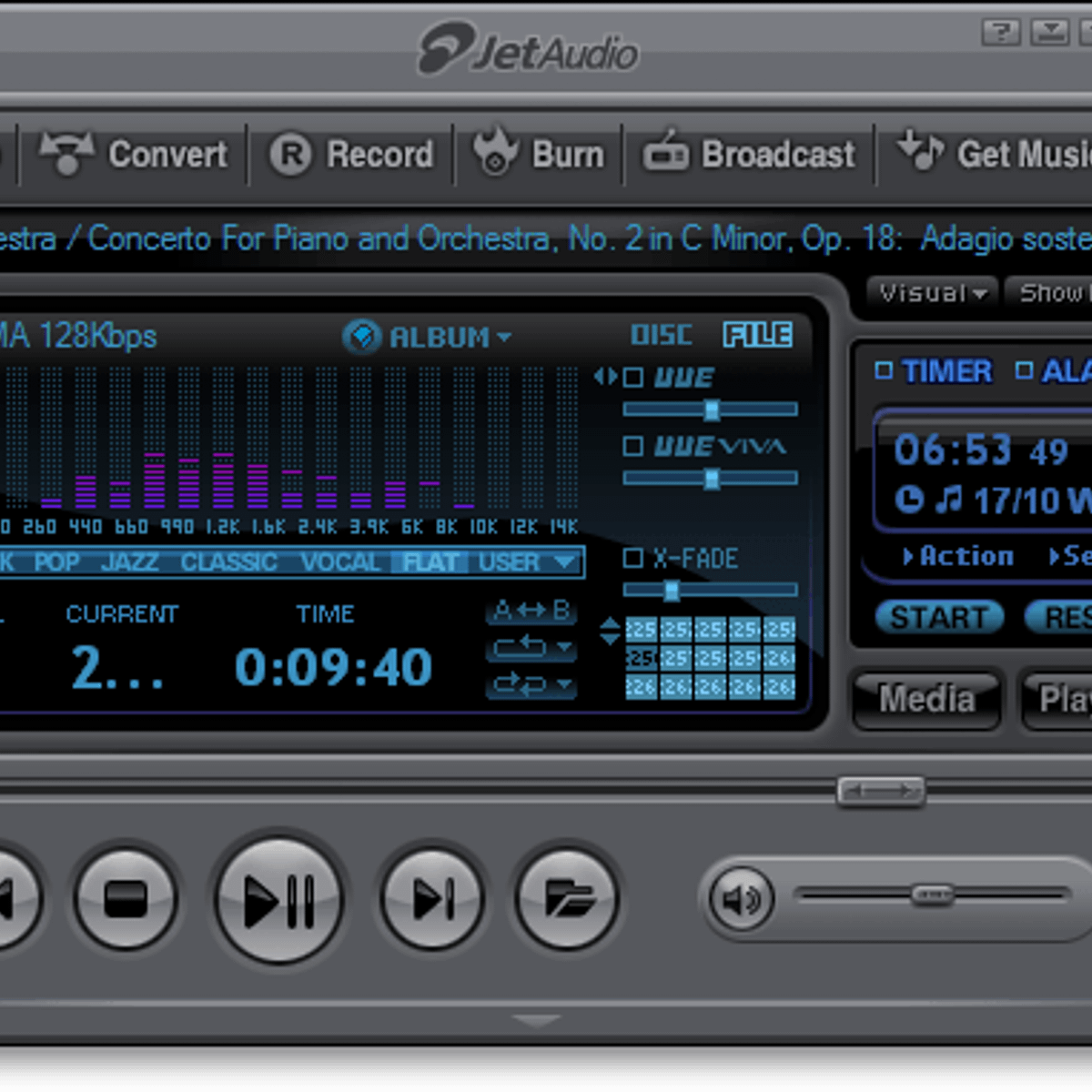Screen dimensions: 1092x1092
Task: Open files with the folder button
Action: click(x=567, y=899)
